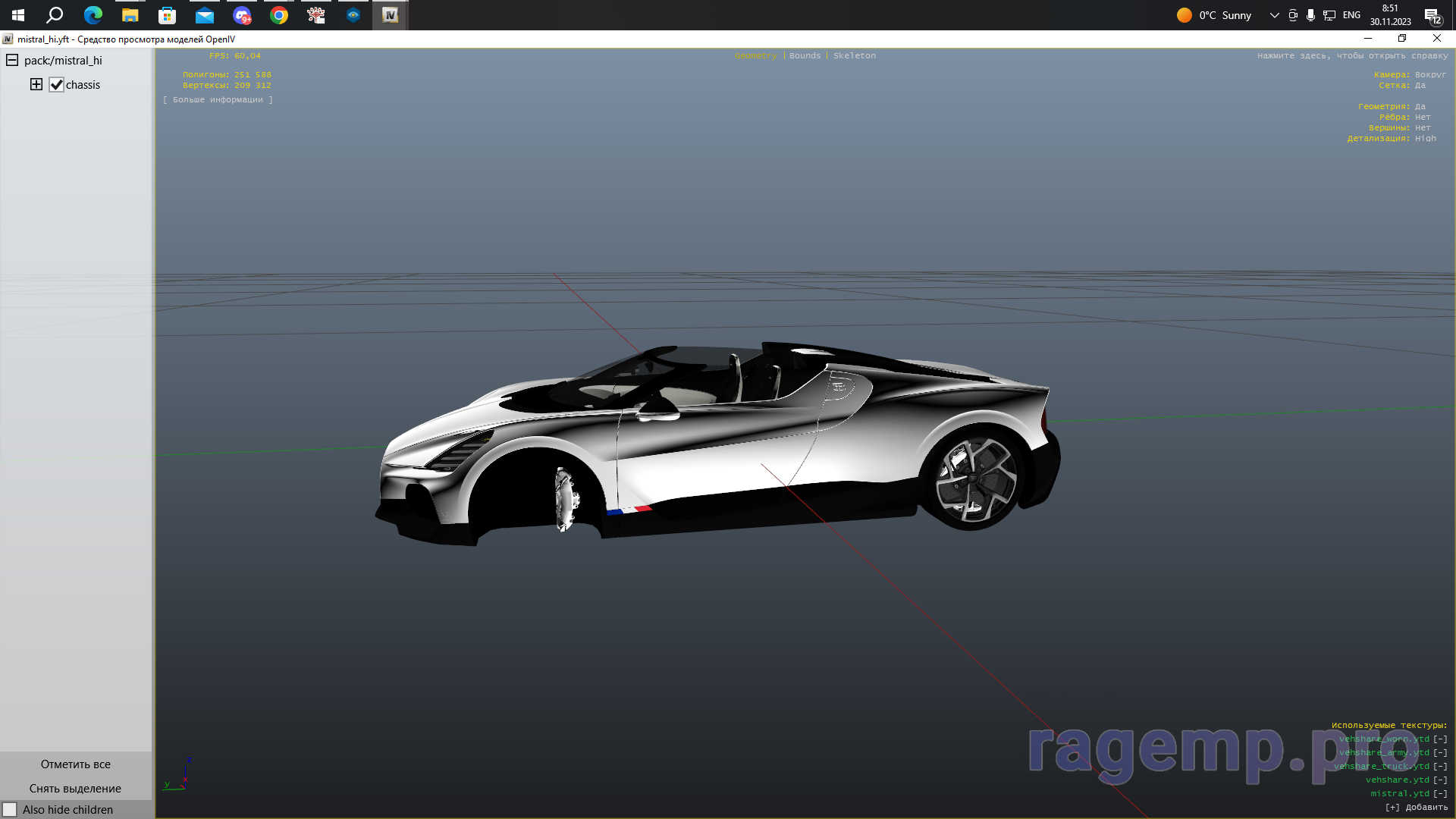
Task: Select the chassis tree item label
Action: 83,85
